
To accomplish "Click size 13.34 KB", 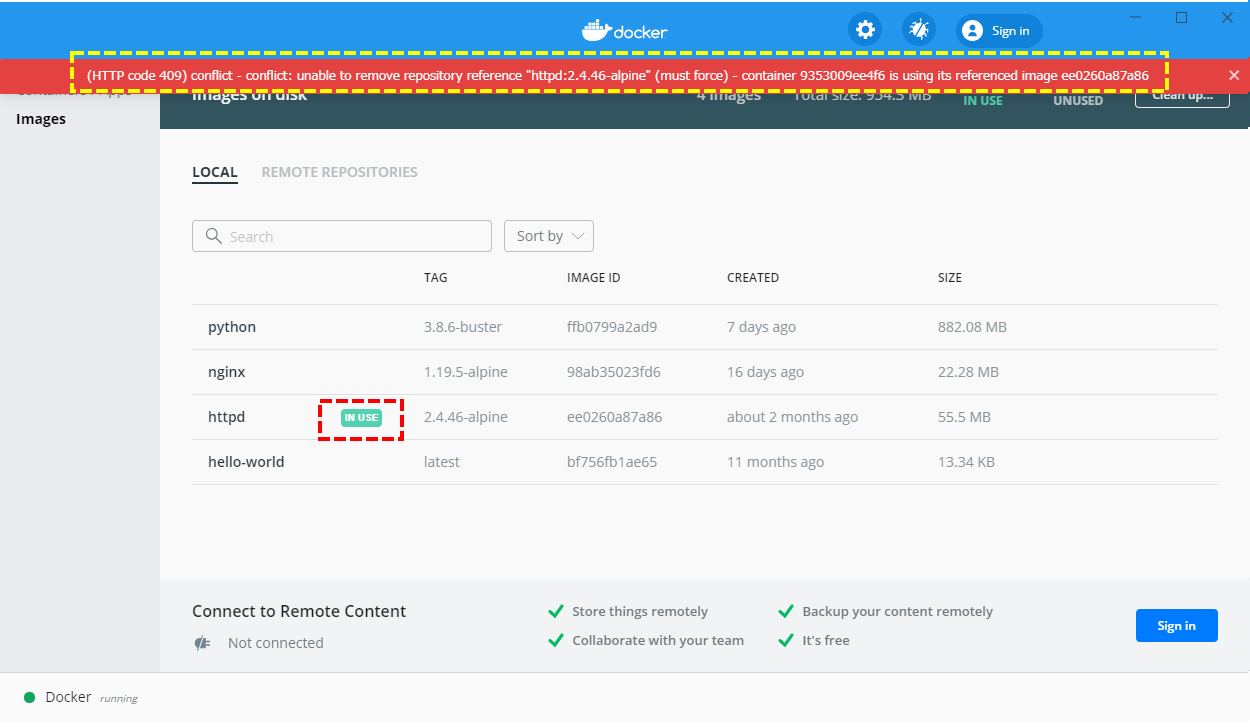I will pos(966,462).
